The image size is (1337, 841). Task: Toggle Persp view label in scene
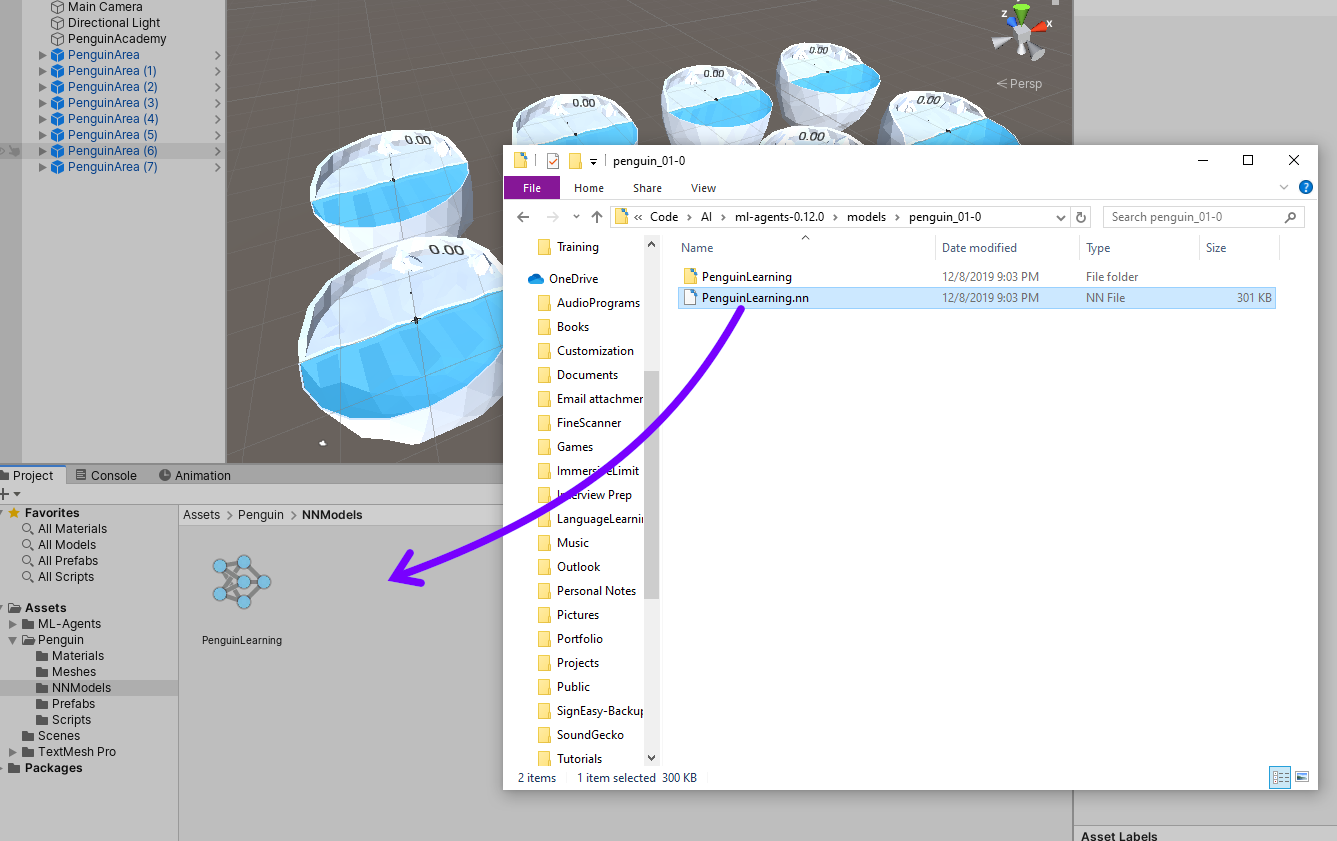tap(1019, 84)
